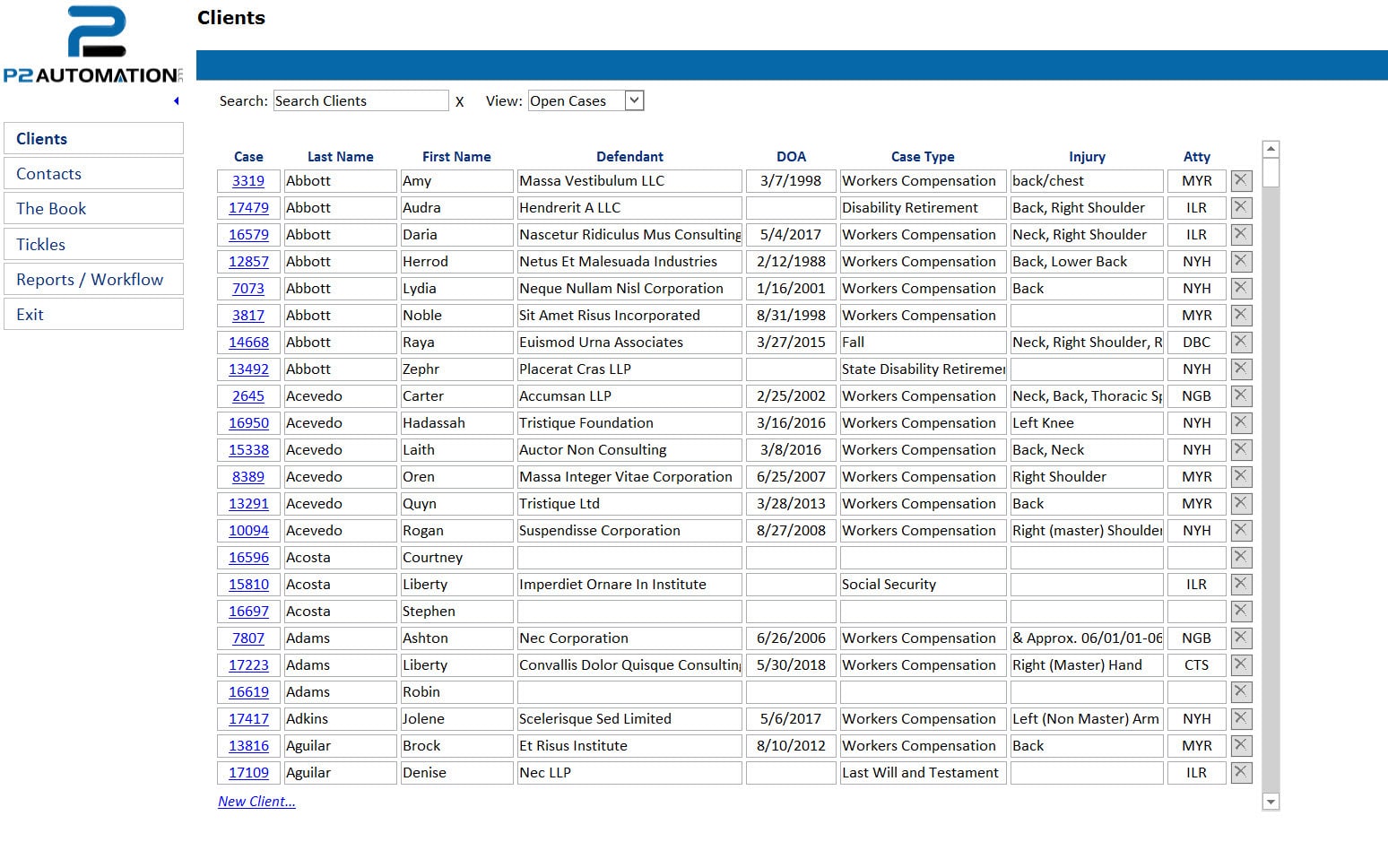Click the delete icon for case 13291

pyautogui.click(x=1241, y=503)
